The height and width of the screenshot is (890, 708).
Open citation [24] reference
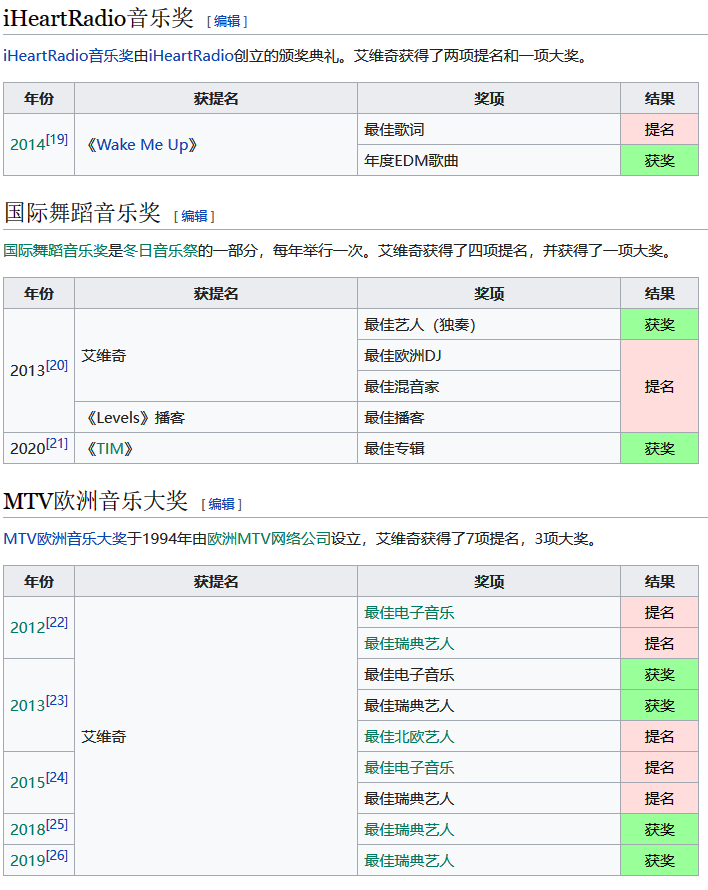[x=57, y=778]
